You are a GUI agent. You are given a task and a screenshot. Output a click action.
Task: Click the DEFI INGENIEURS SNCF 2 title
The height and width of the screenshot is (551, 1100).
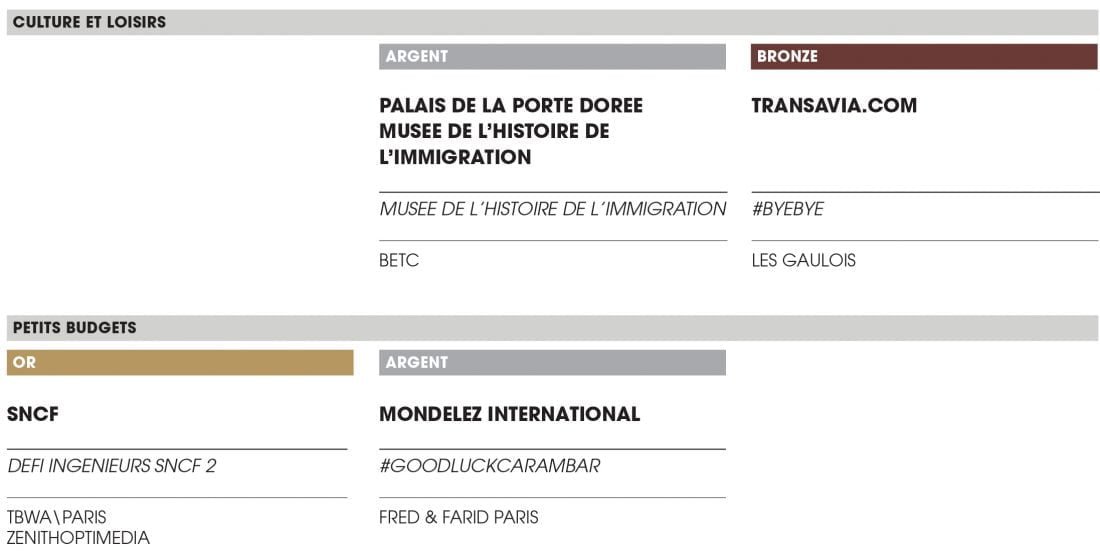111,466
